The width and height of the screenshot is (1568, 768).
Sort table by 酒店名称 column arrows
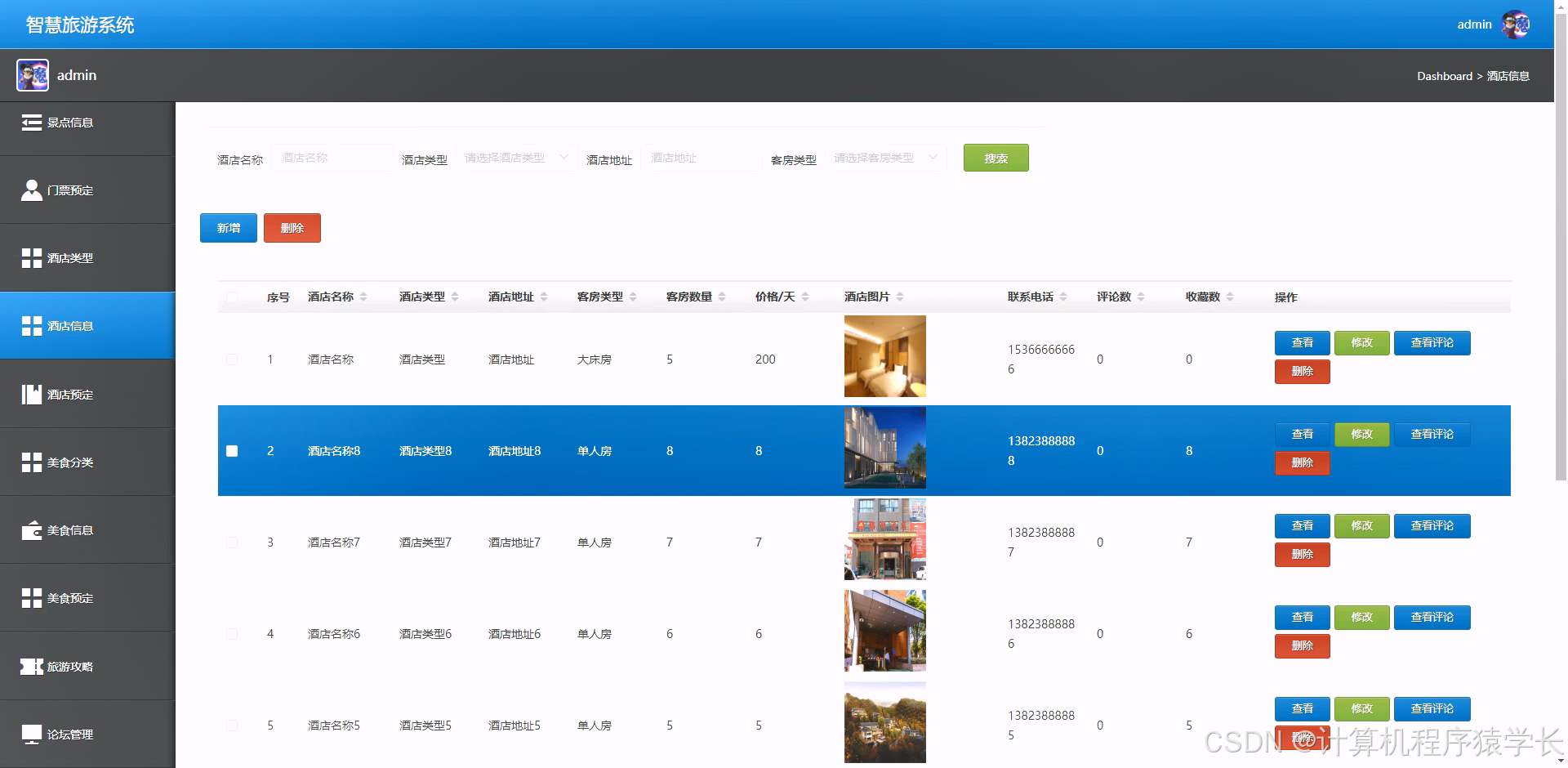click(363, 297)
